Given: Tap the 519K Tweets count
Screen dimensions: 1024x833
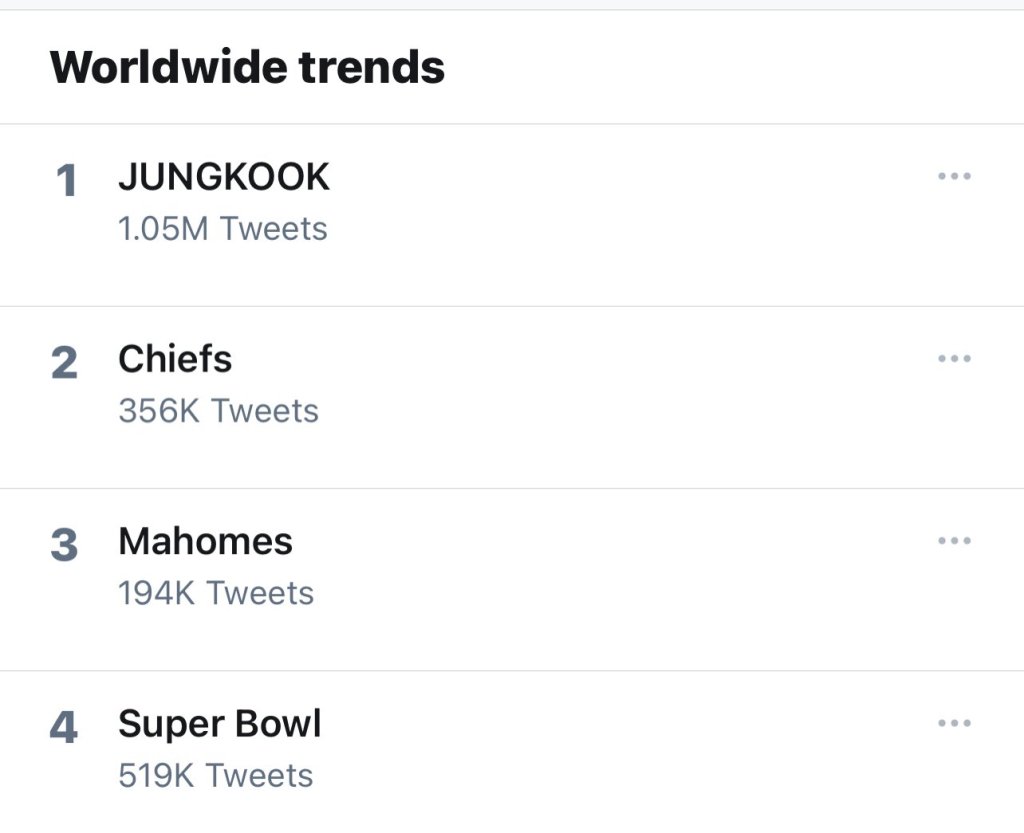Looking at the screenshot, I should [x=216, y=775].
